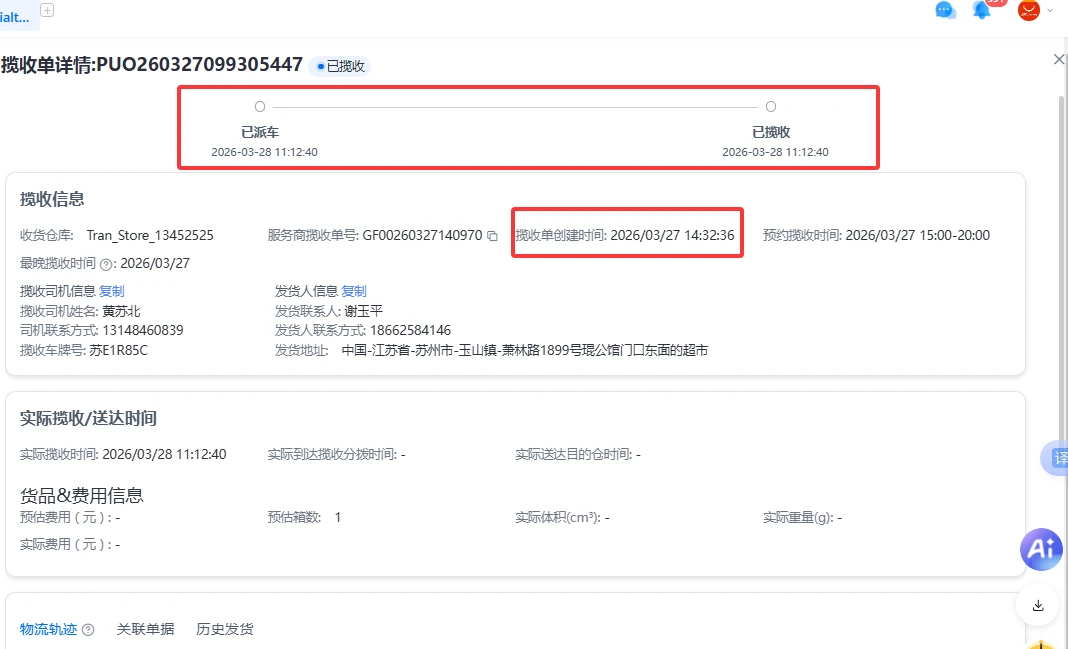
Task: Switch to the 历史发货 tab
Action: click(x=225, y=629)
